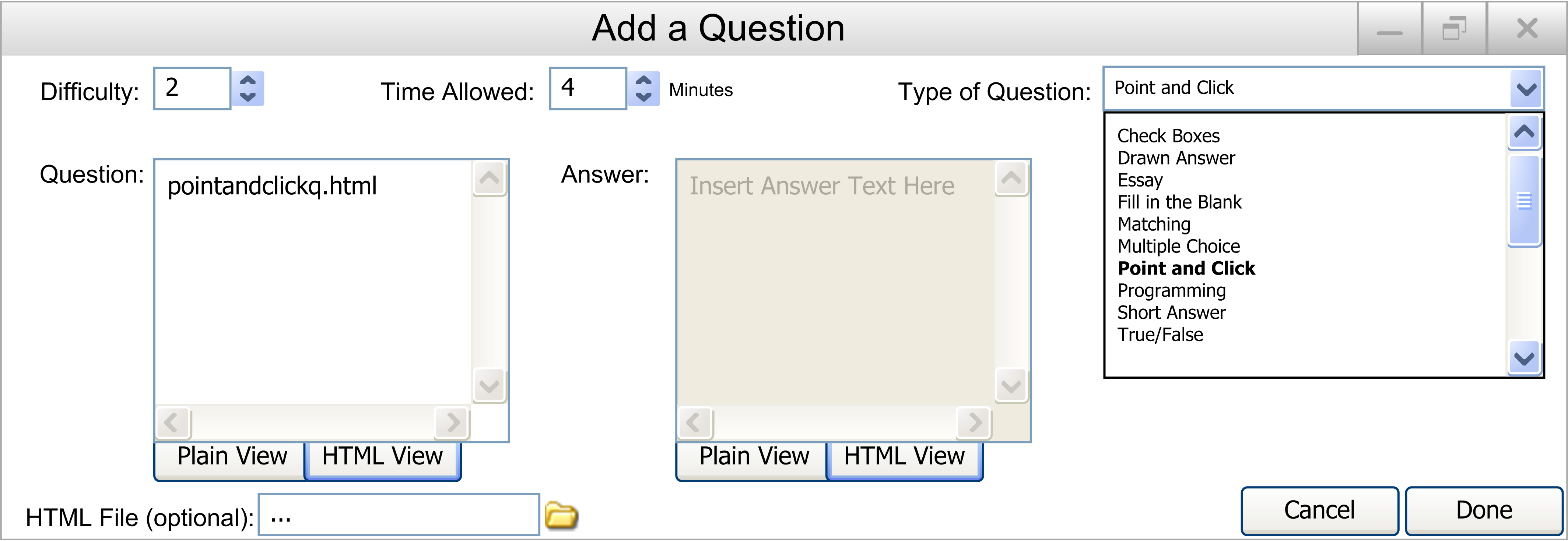Click the list's scroll up arrow
1568x541 pixels.
pos(1524,132)
